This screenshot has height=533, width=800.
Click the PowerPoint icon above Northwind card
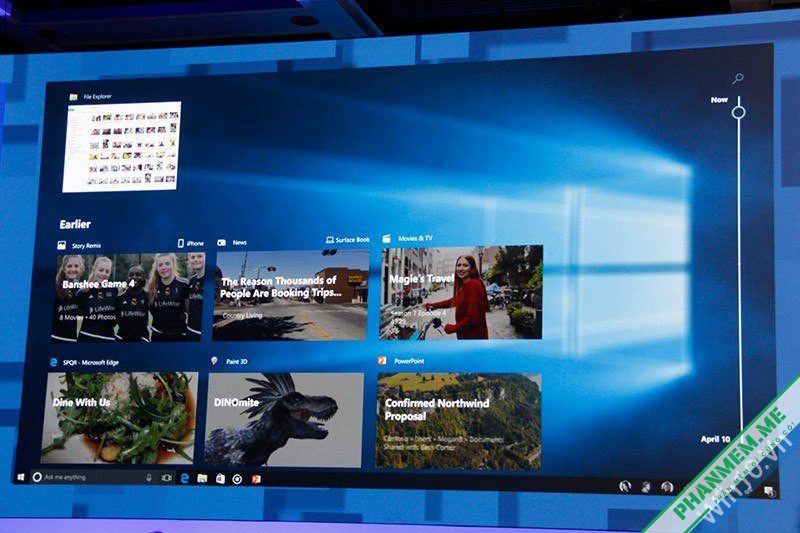[x=382, y=361]
